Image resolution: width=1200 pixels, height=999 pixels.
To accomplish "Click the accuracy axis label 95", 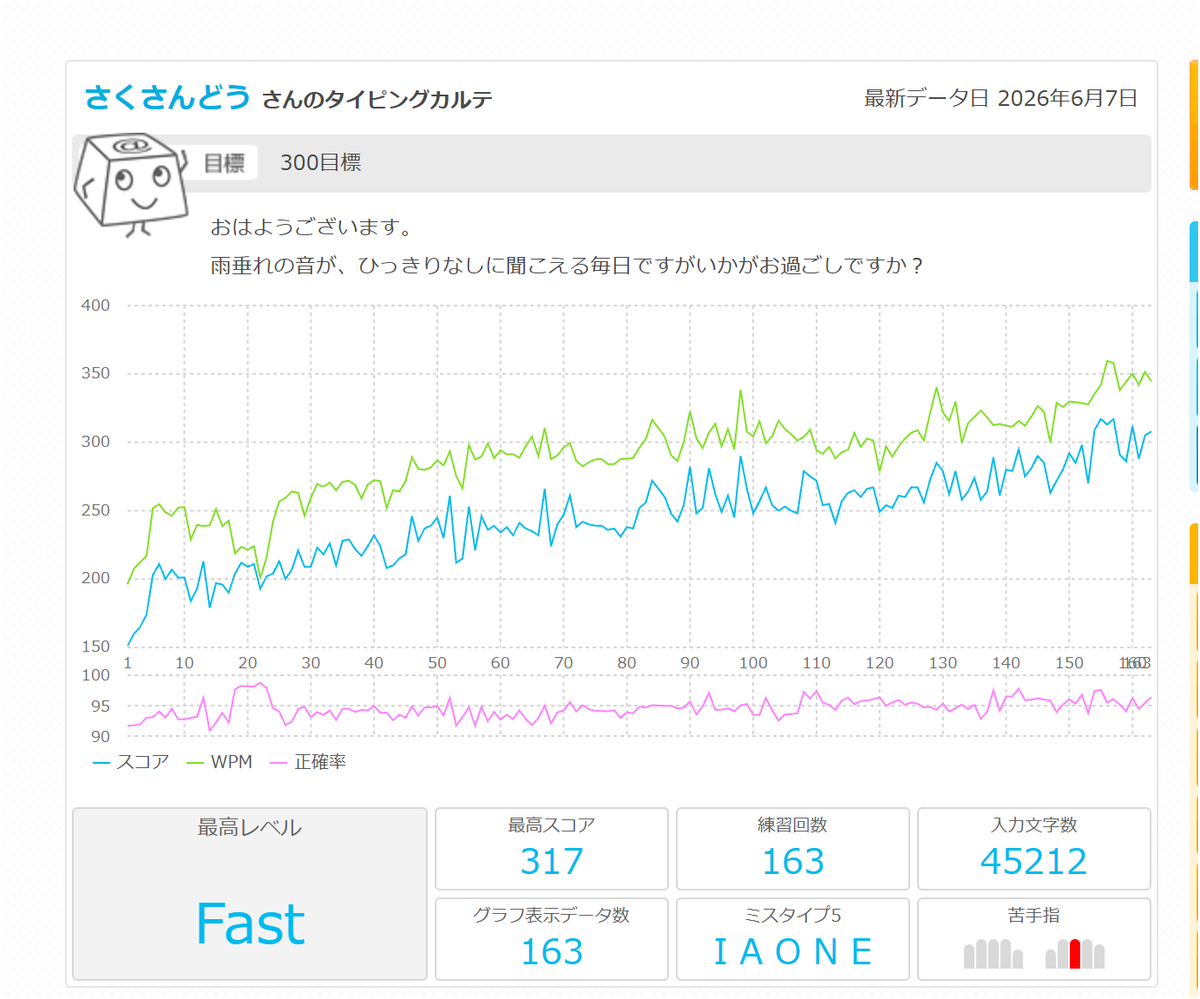I will click(101, 706).
